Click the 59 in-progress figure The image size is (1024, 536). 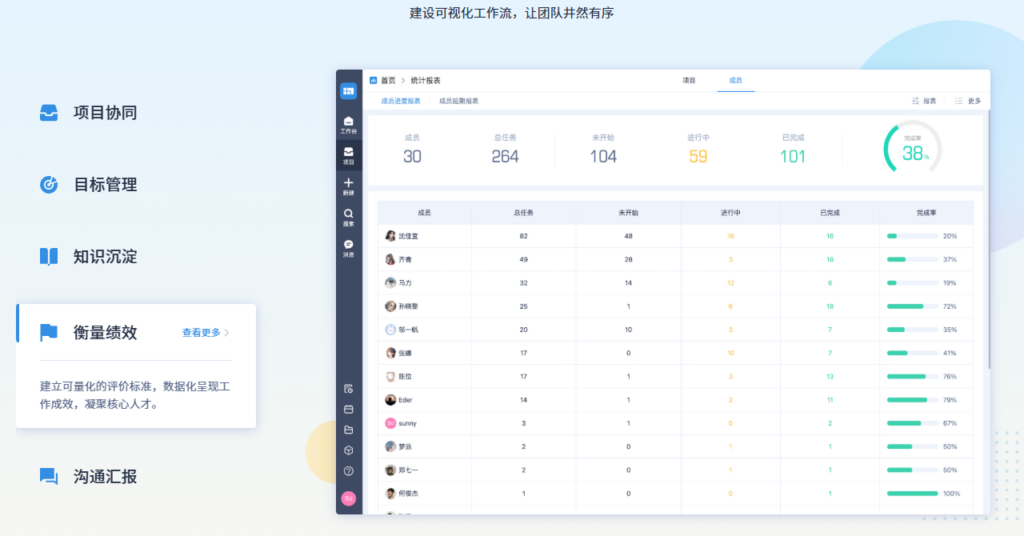698,157
